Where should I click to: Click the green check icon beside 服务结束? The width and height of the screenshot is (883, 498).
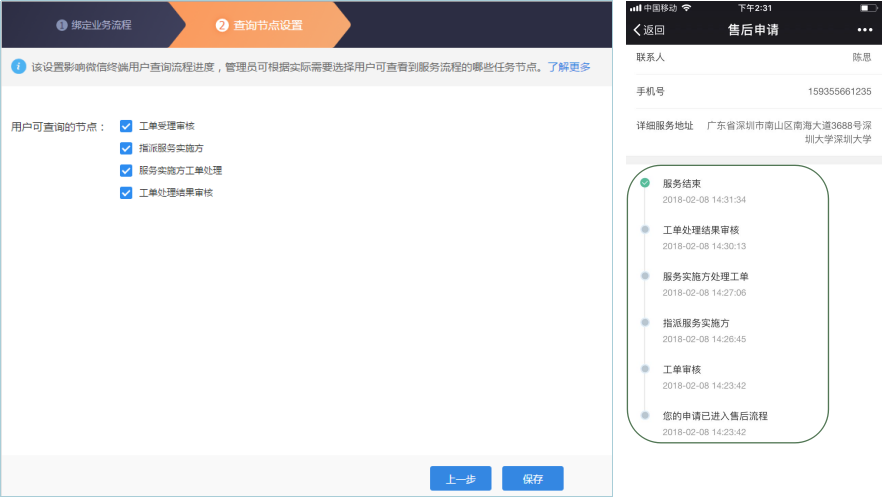tap(645, 183)
